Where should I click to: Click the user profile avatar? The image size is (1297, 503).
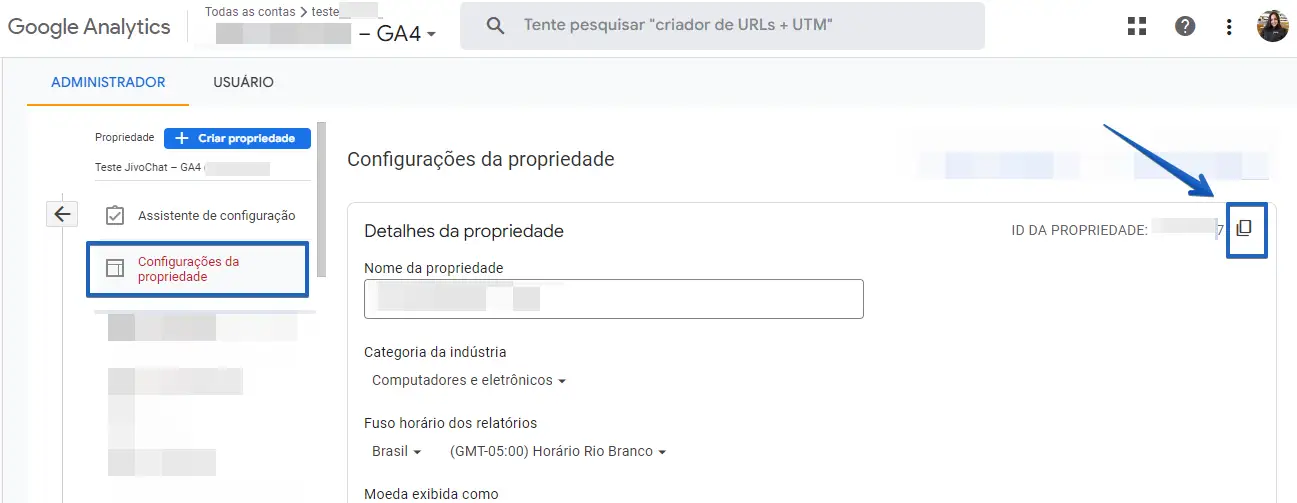click(1272, 26)
